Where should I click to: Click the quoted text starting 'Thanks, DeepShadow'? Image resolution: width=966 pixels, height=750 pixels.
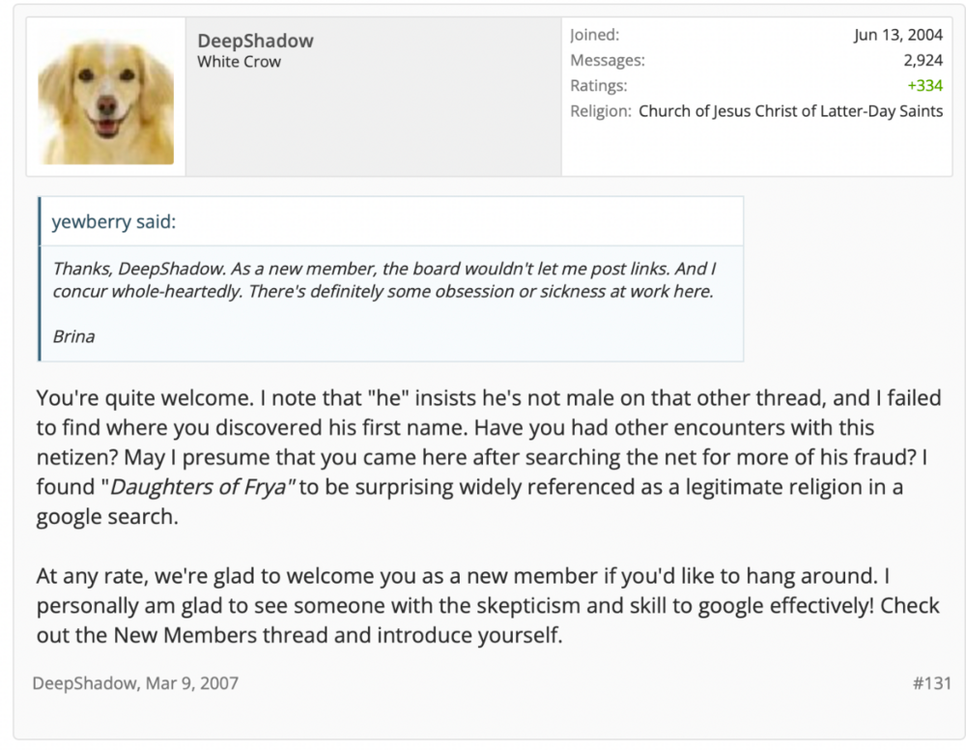[384, 280]
